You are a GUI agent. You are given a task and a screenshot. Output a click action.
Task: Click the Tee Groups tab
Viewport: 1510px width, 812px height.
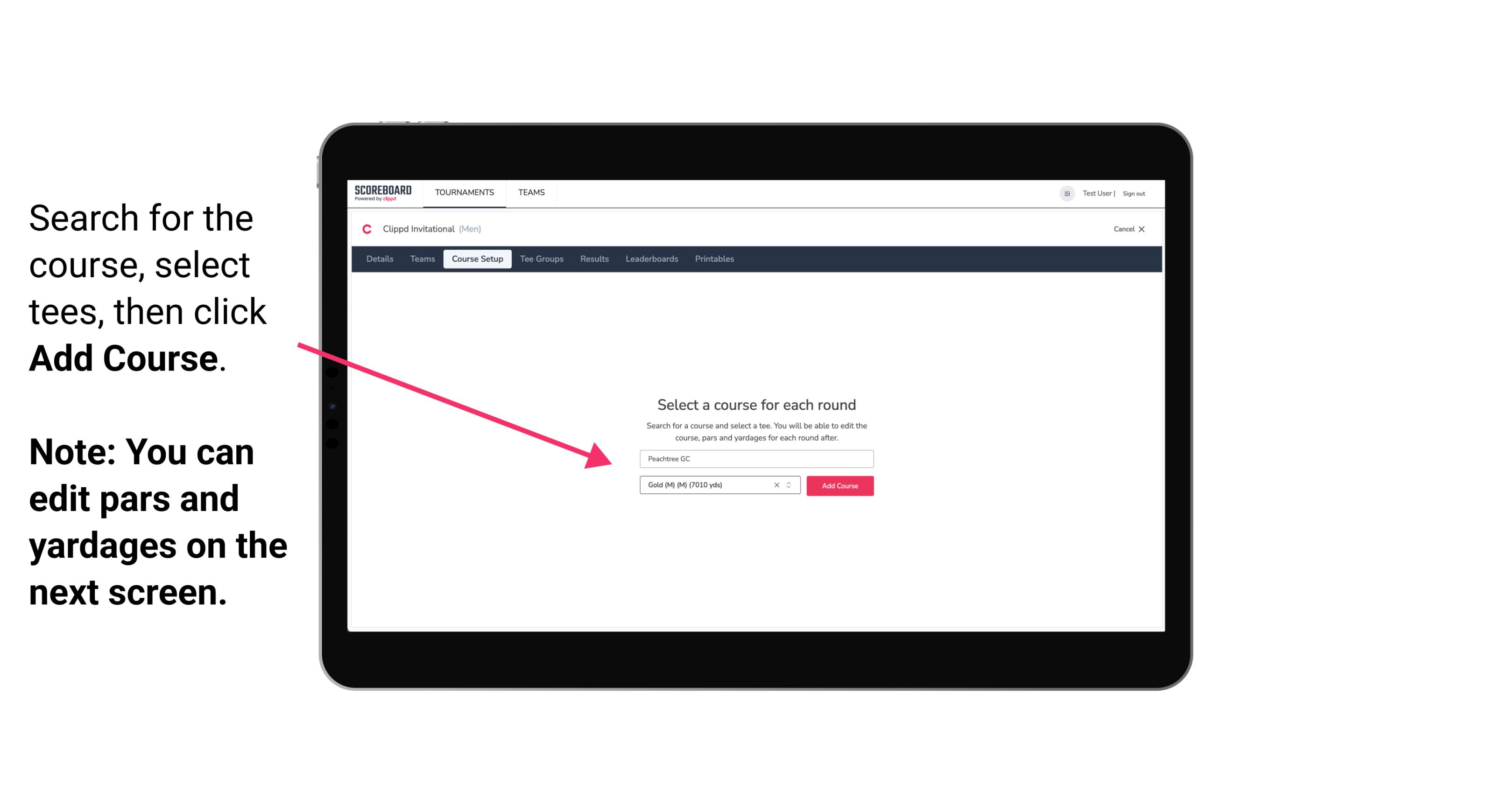coord(541,259)
